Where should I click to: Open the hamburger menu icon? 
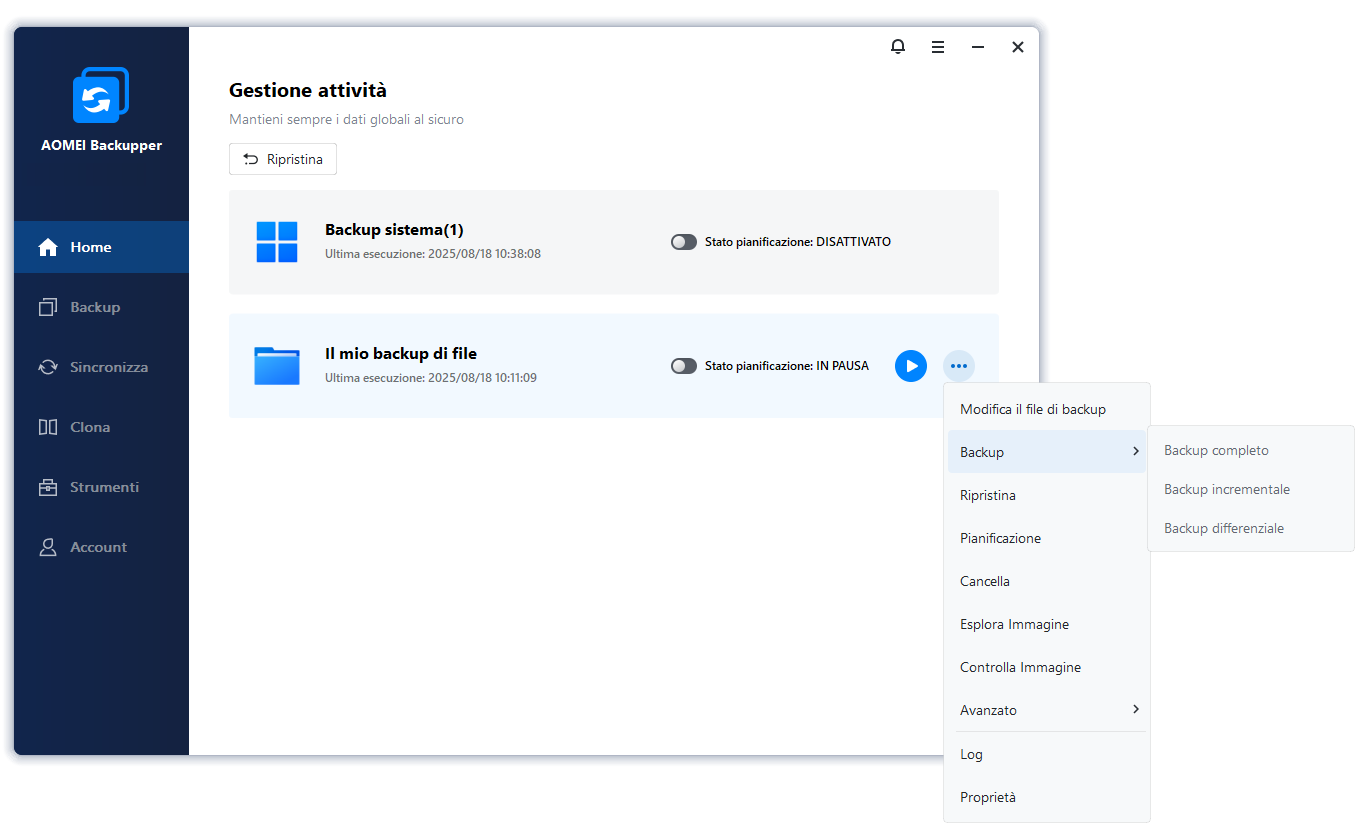[x=938, y=47]
